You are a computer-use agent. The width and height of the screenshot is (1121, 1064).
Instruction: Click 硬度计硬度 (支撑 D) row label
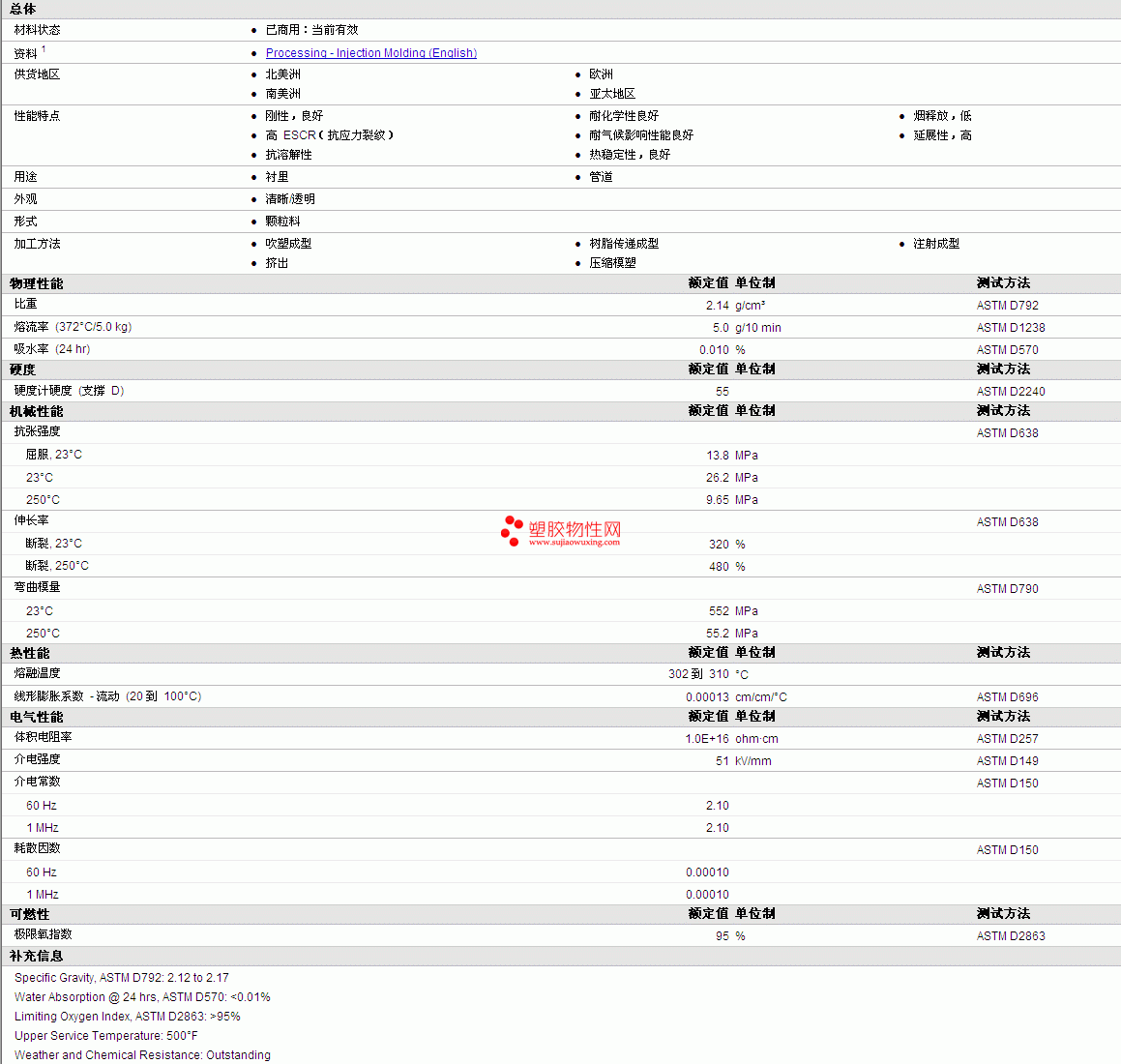click(70, 391)
